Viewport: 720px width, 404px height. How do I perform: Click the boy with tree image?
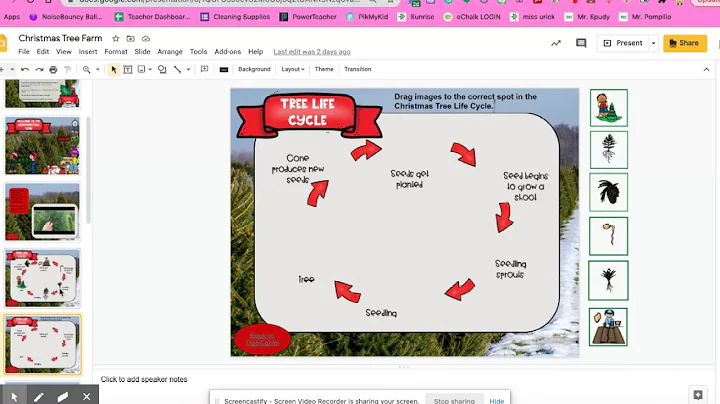pos(608,108)
